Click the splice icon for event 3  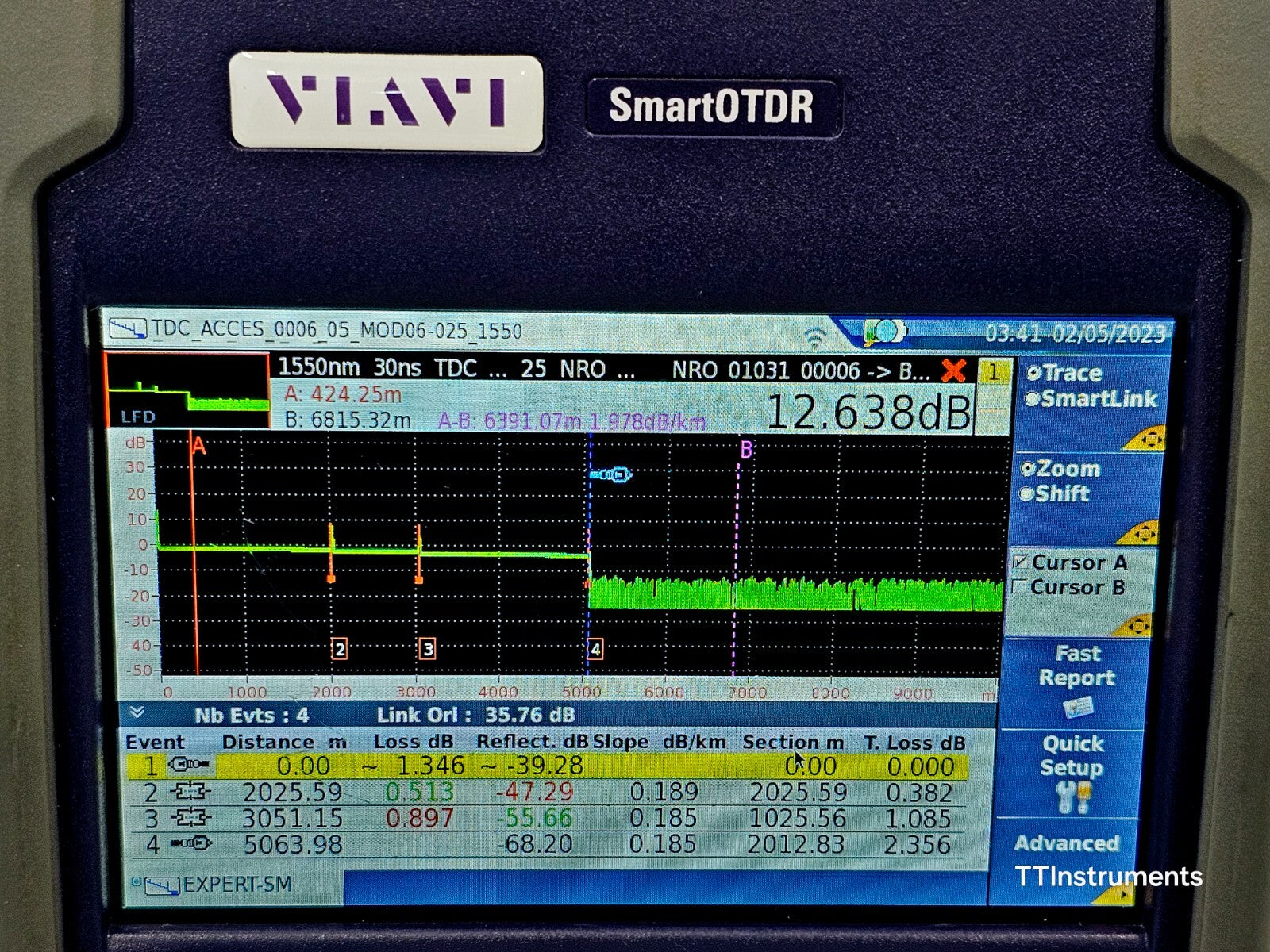[189, 817]
